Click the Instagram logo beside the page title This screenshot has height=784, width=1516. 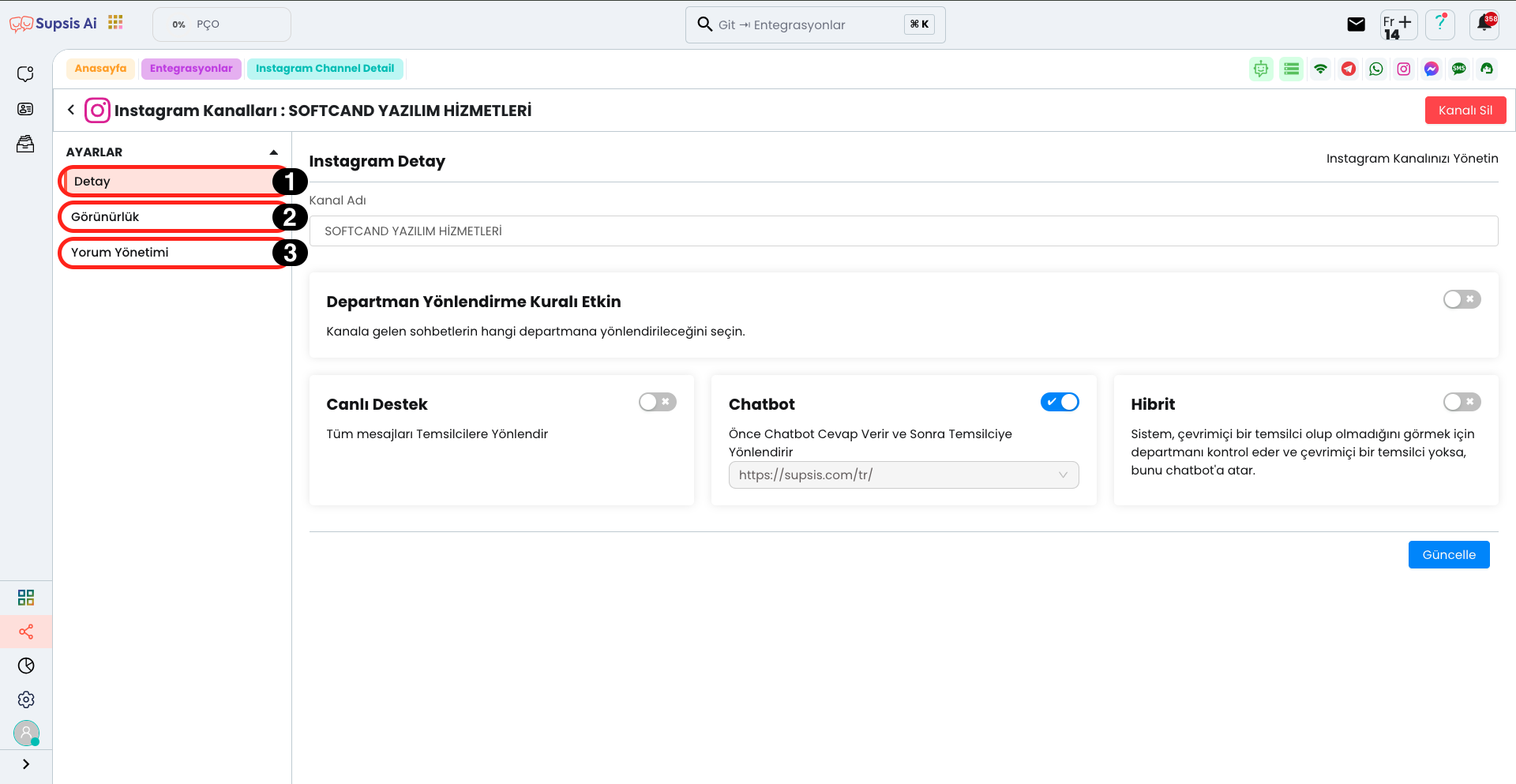(97, 111)
